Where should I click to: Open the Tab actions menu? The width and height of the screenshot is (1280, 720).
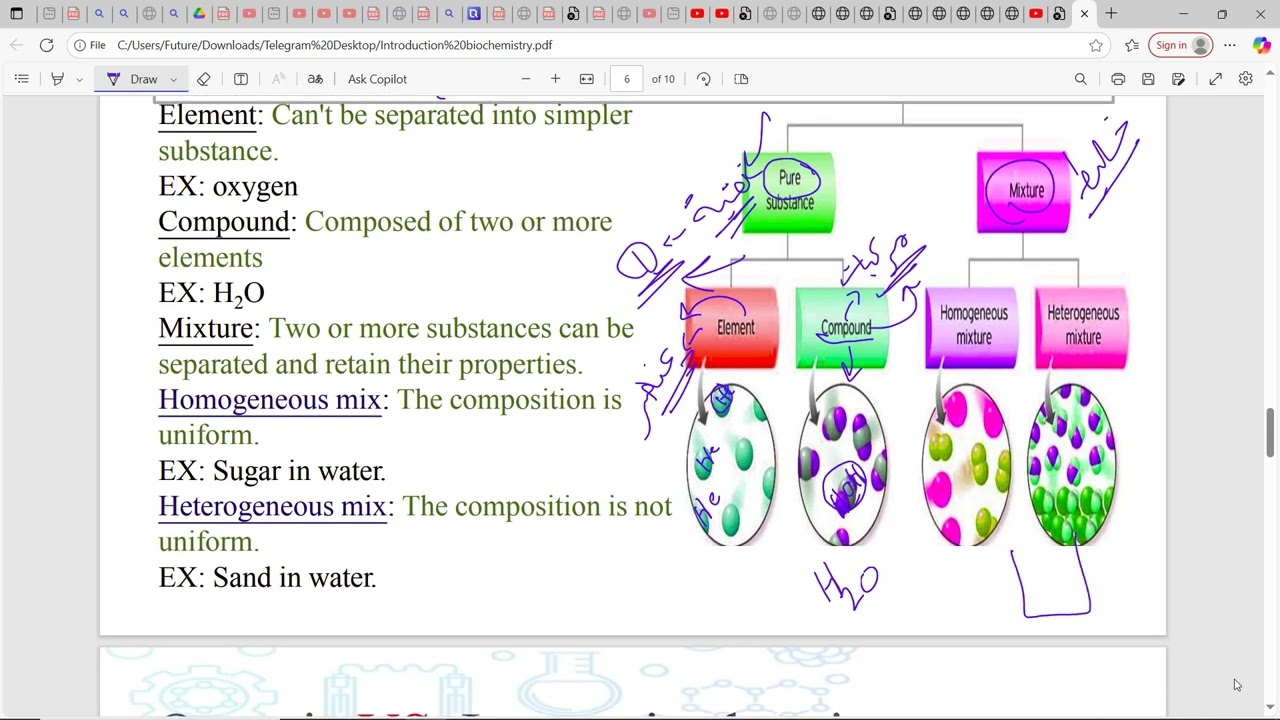pyautogui.click(x=17, y=14)
